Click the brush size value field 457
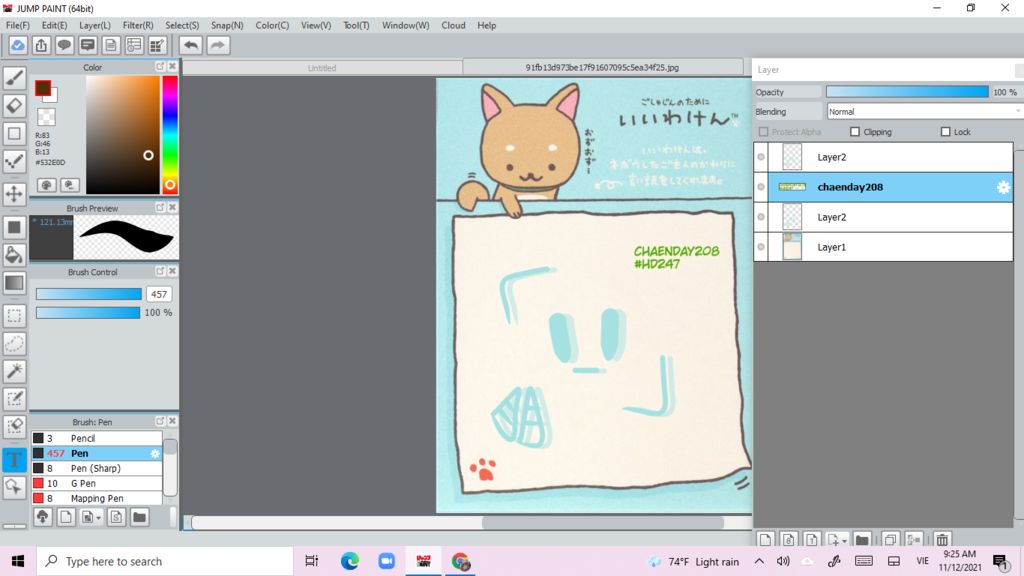Image resolution: width=1024 pixels, height=576 pixels. tap(159, 295)
